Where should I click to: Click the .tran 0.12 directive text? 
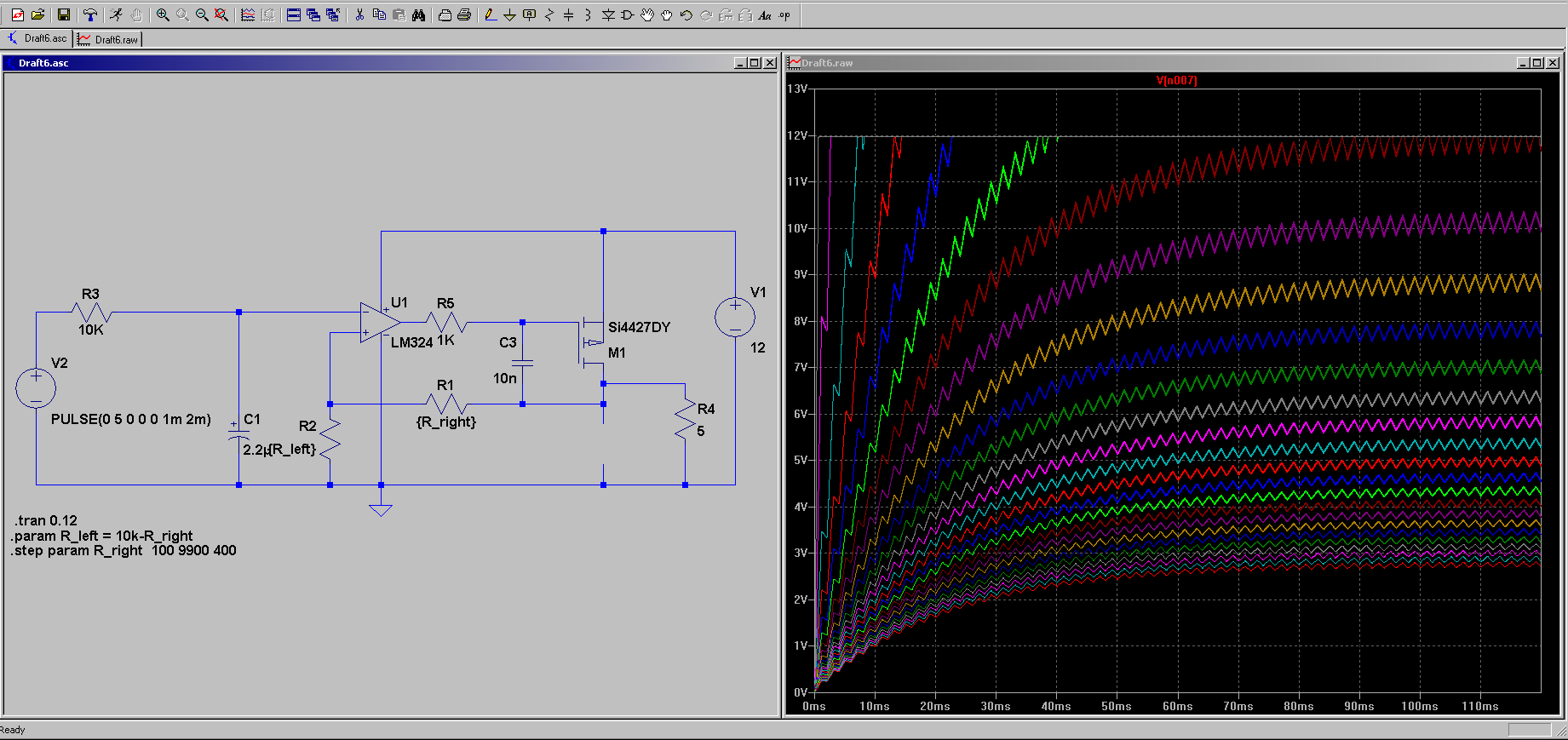pos(47,520)
